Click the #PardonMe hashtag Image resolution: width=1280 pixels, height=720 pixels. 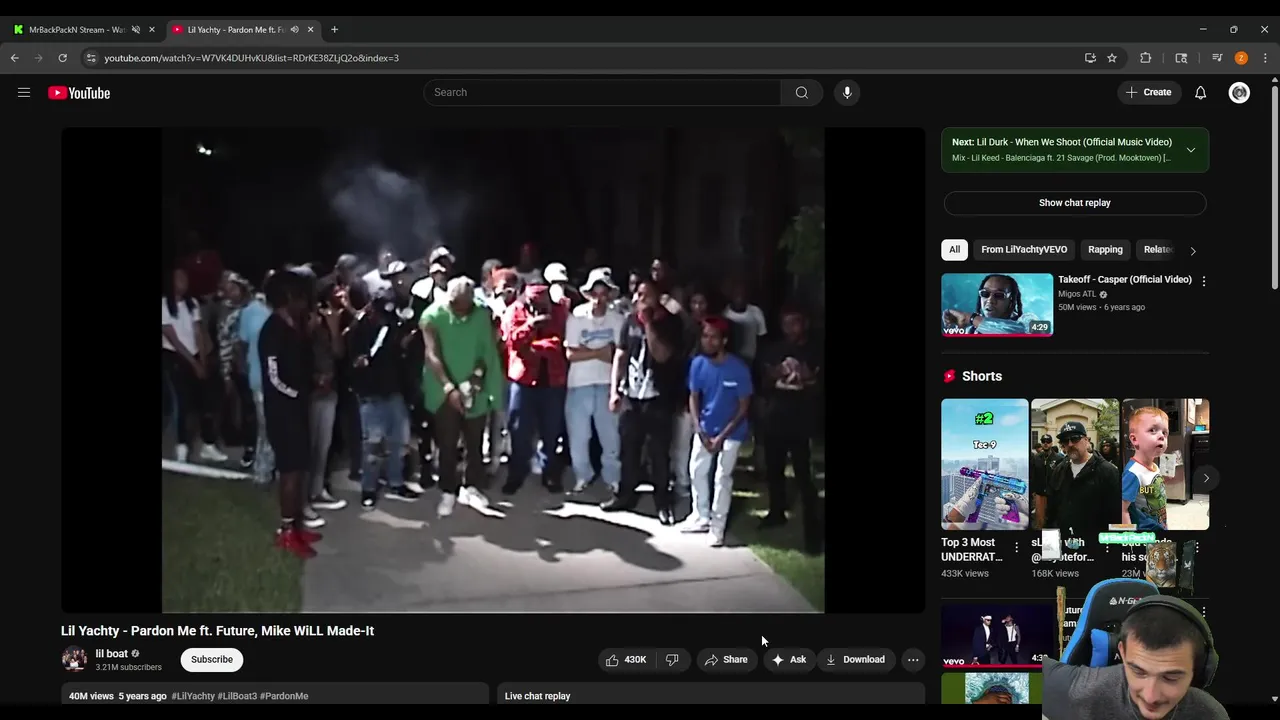click(x=284, y=696)
